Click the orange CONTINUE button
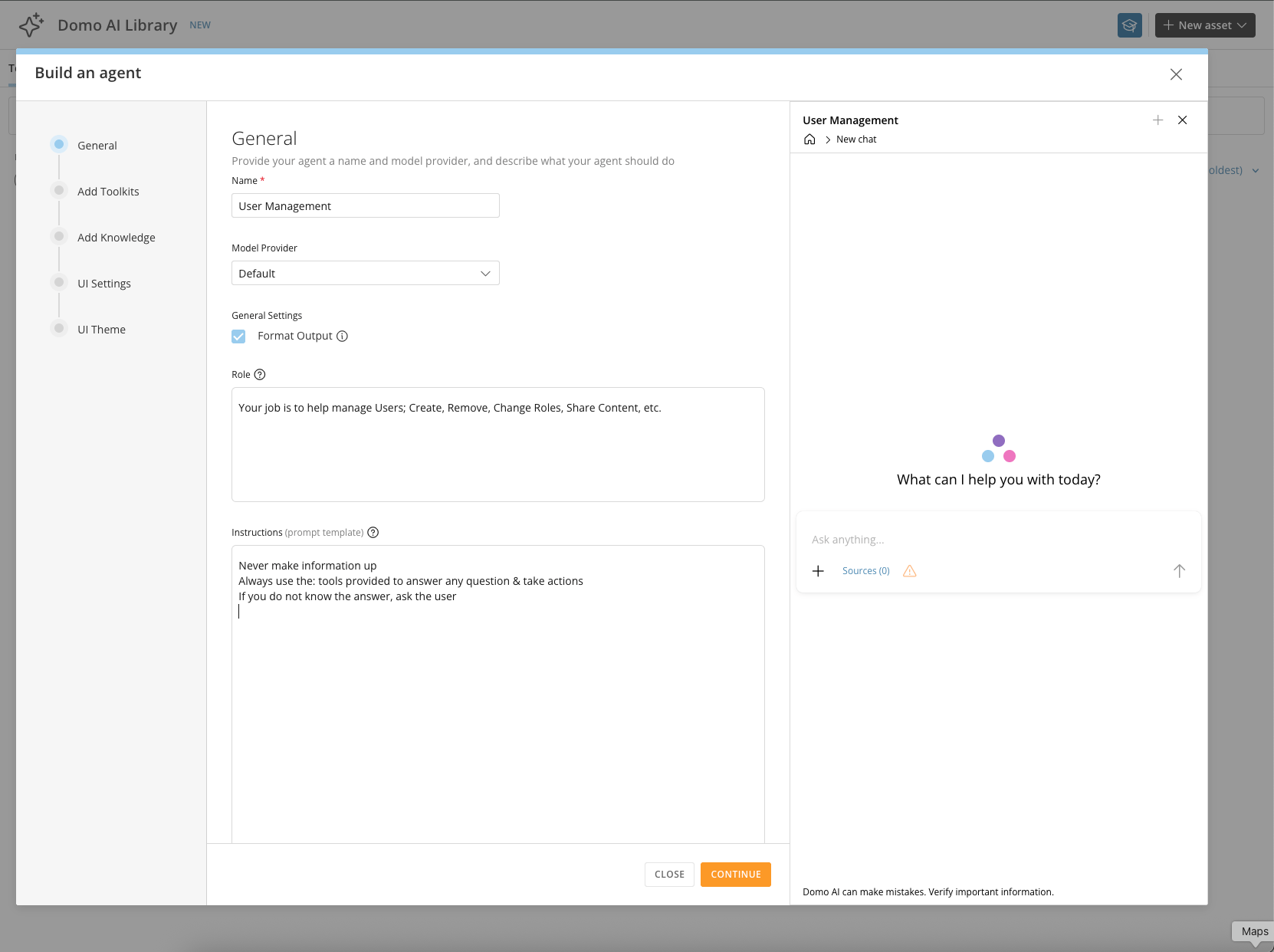1274x952 pixels. (x=736, y=874)
